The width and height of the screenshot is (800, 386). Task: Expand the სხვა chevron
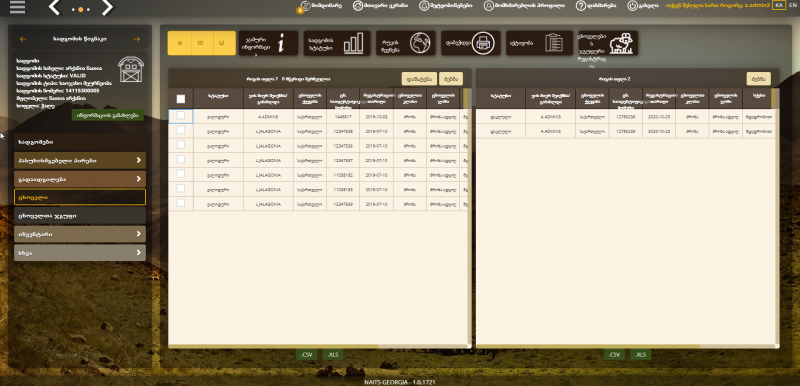138,252
